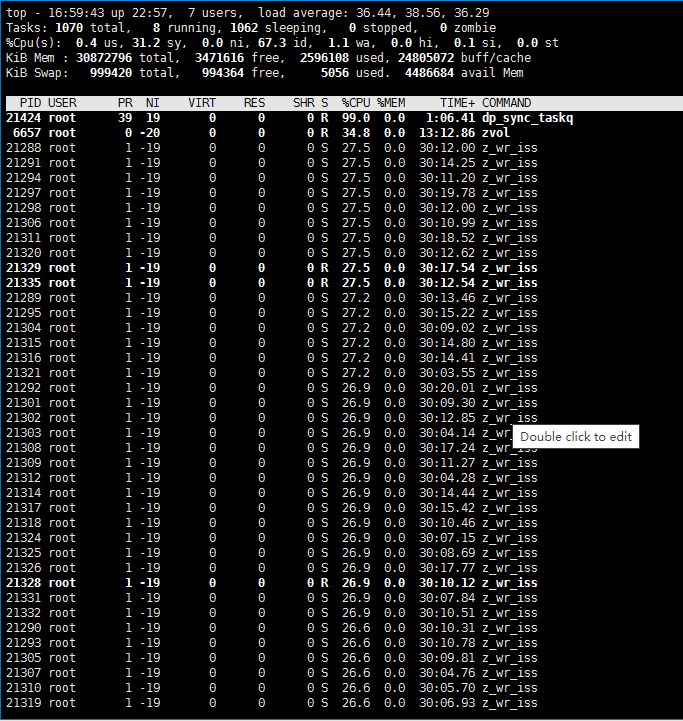Select the TIME+ column header
This screenshot has height=721, width=683.
(457, 103)
